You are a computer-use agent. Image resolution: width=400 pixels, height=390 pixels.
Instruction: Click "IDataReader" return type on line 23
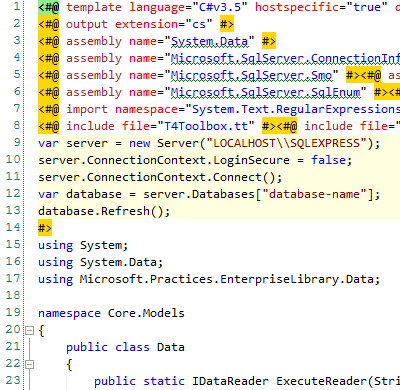click(230, 381)
